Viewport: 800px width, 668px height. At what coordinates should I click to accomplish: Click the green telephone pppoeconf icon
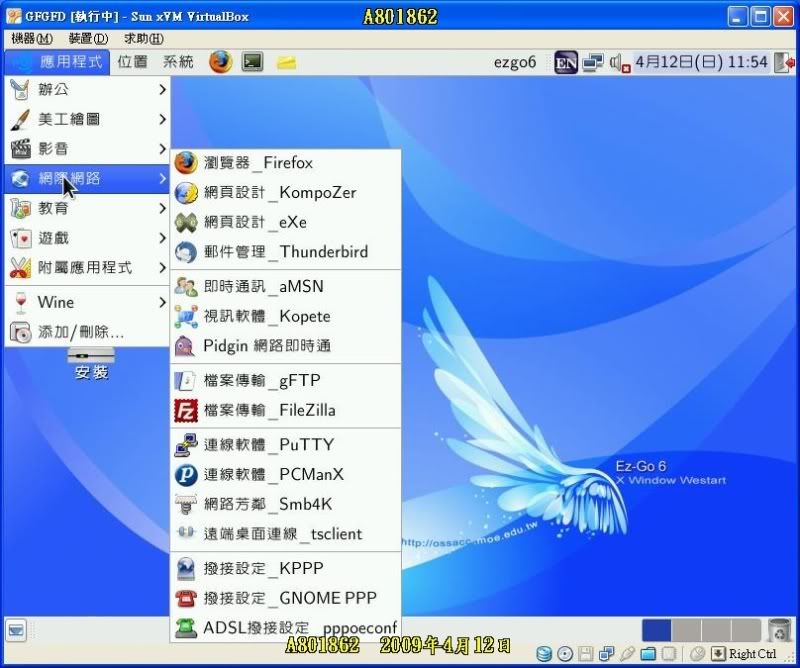pos(186,628)
